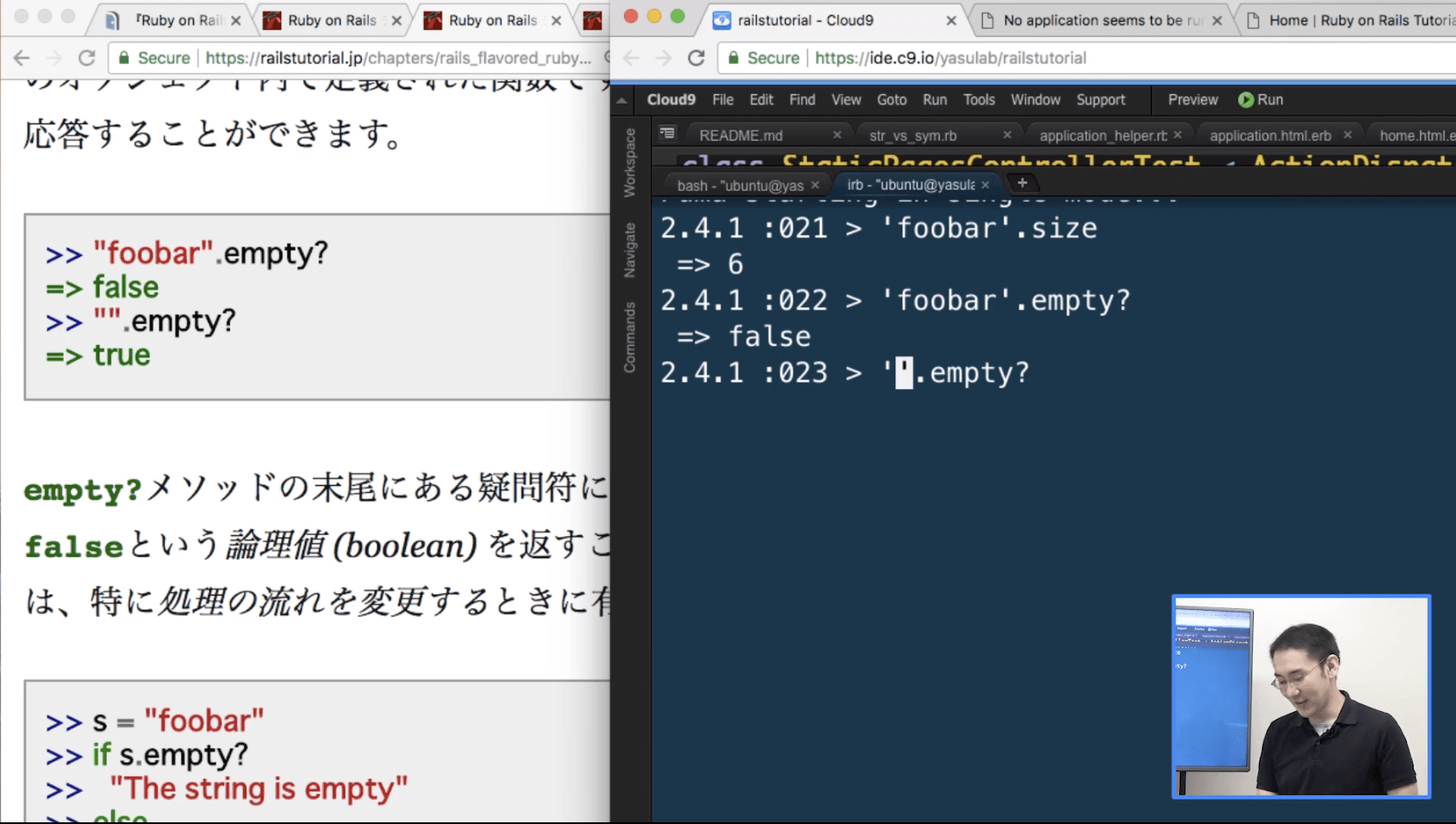Close the 'No application seems to be running' tab
The image size is (1456, 824).
[x=1216, y=20]
